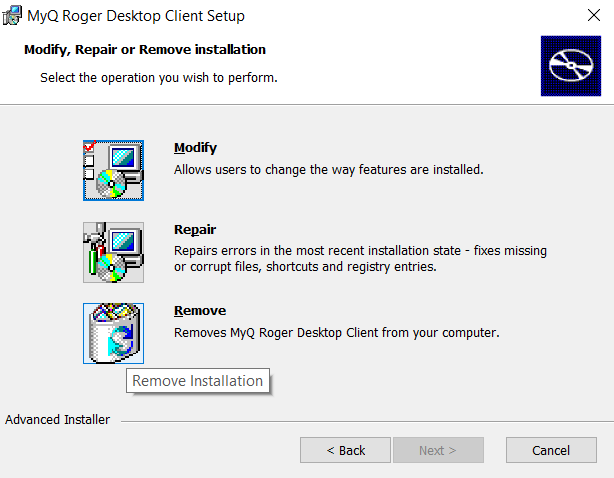The width and height of the screenshot is (614, 478).
Task: Go back with the Back button
Action: (x=345, y=450)
